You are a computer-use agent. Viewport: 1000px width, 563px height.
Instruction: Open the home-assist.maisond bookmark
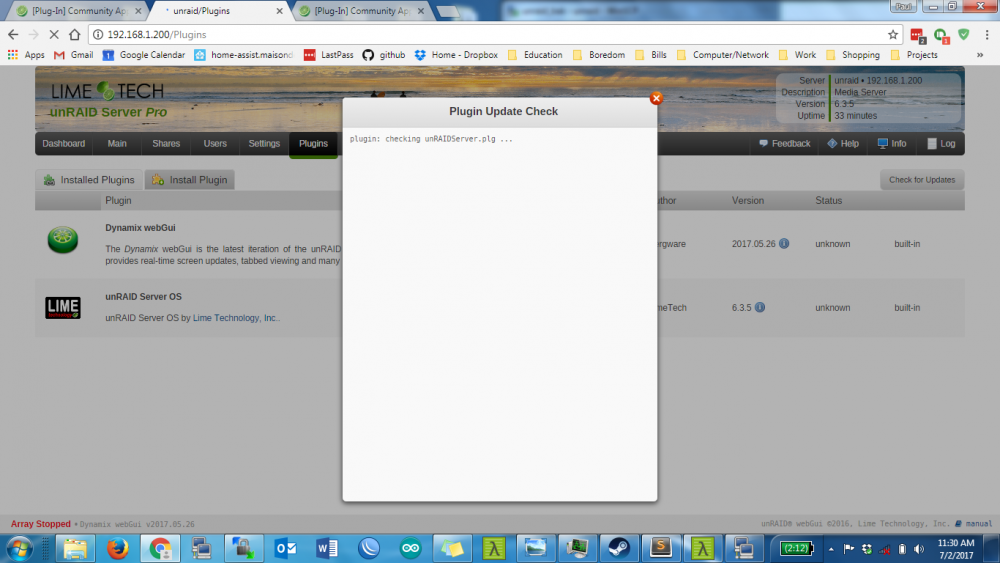pyautogui.click(x=244, y=55)
